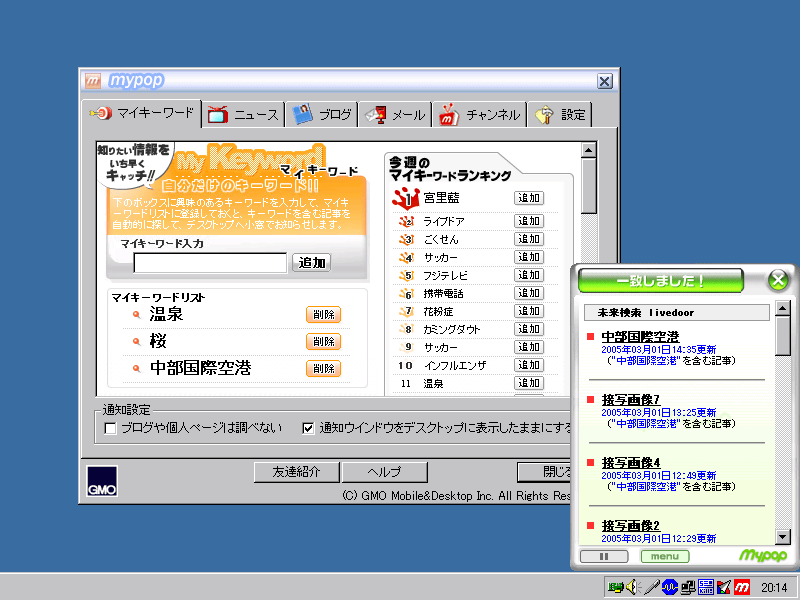The height and width of the screenshot is (600, 800).
Task: Open 中部国際空港 article link in popup
Action: coord(640,337)
